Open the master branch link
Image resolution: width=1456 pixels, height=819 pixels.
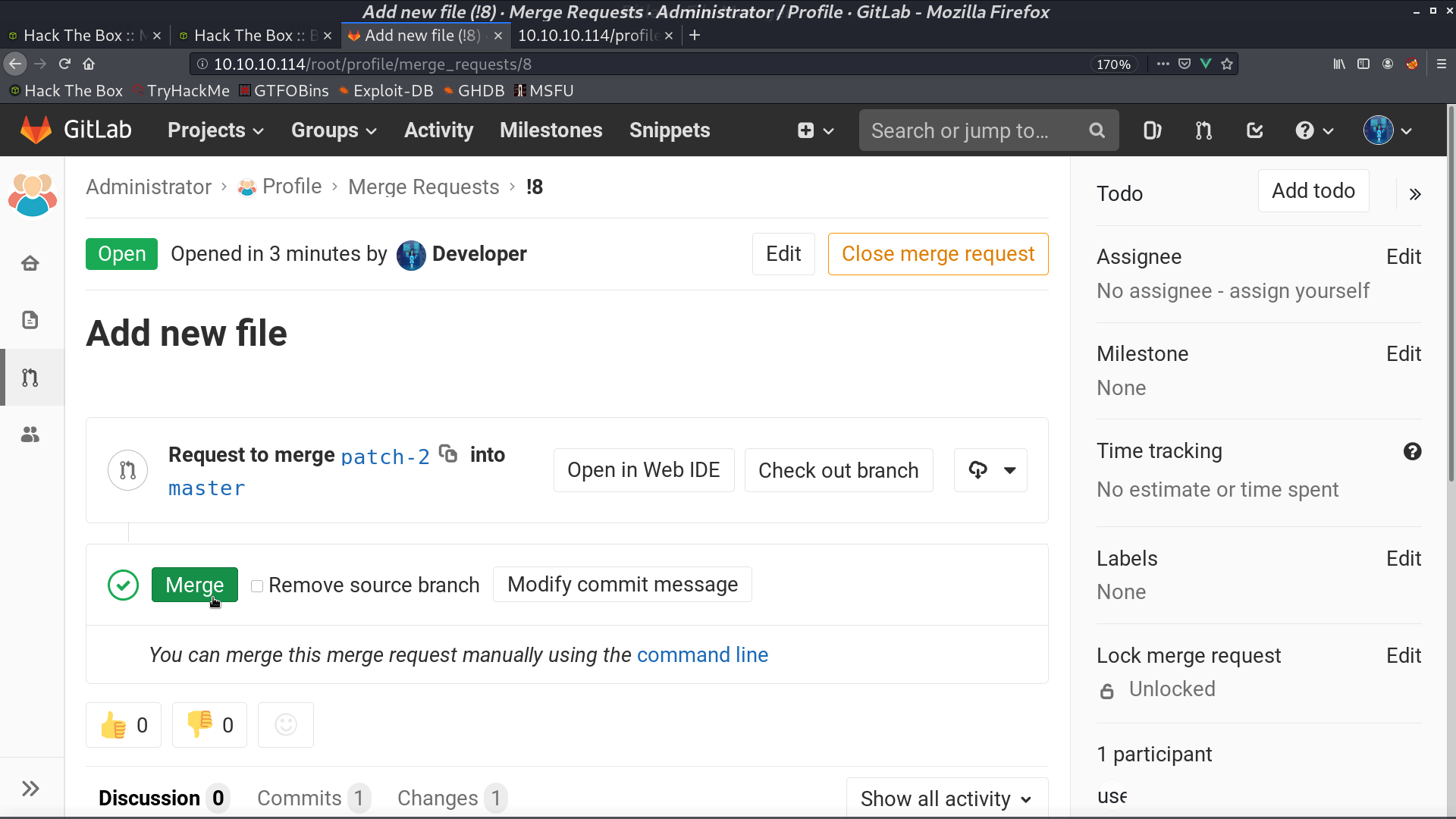pos(207,488)
